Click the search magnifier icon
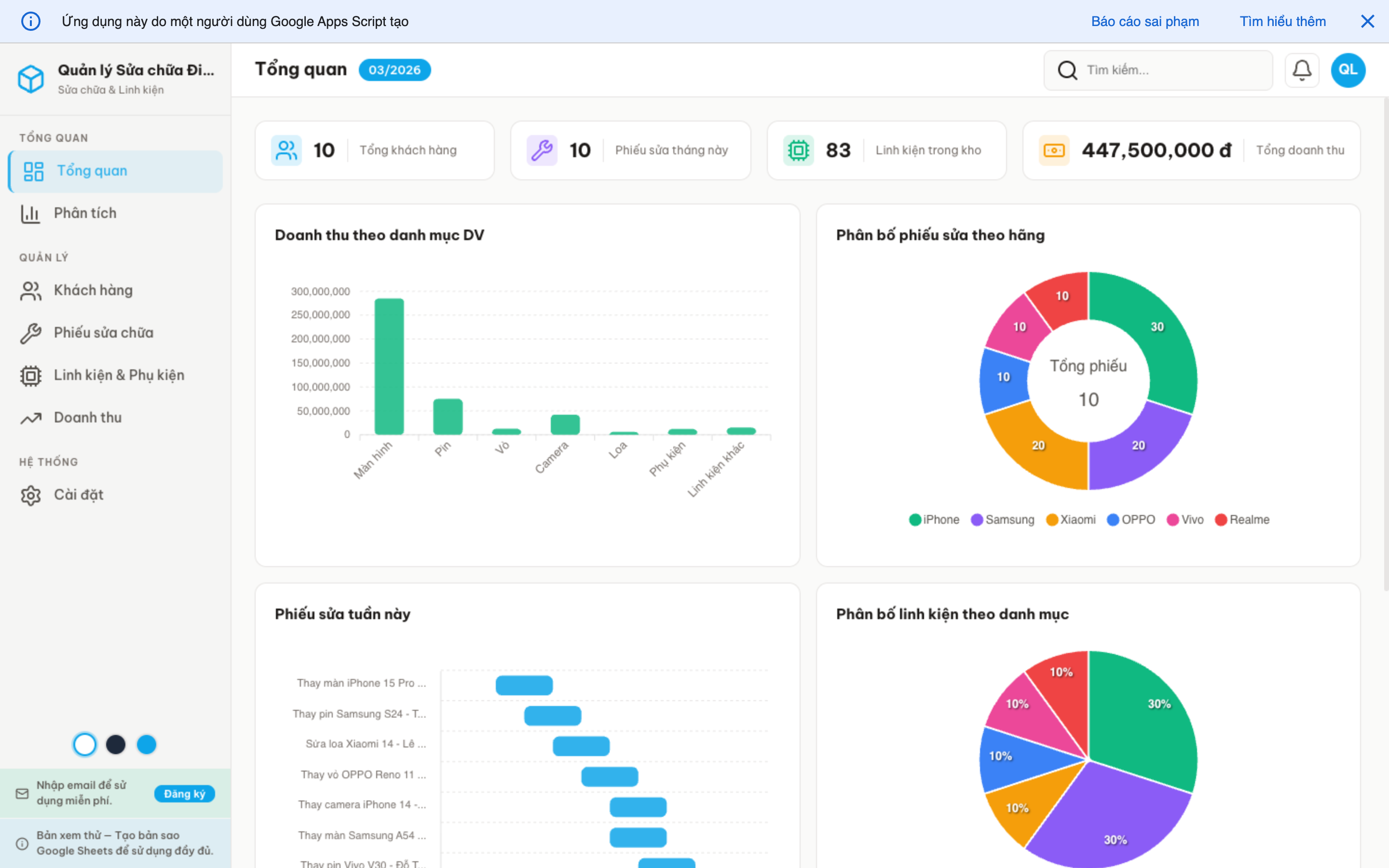This screenshot has height=868, width=1389. tap(1067, 70)
